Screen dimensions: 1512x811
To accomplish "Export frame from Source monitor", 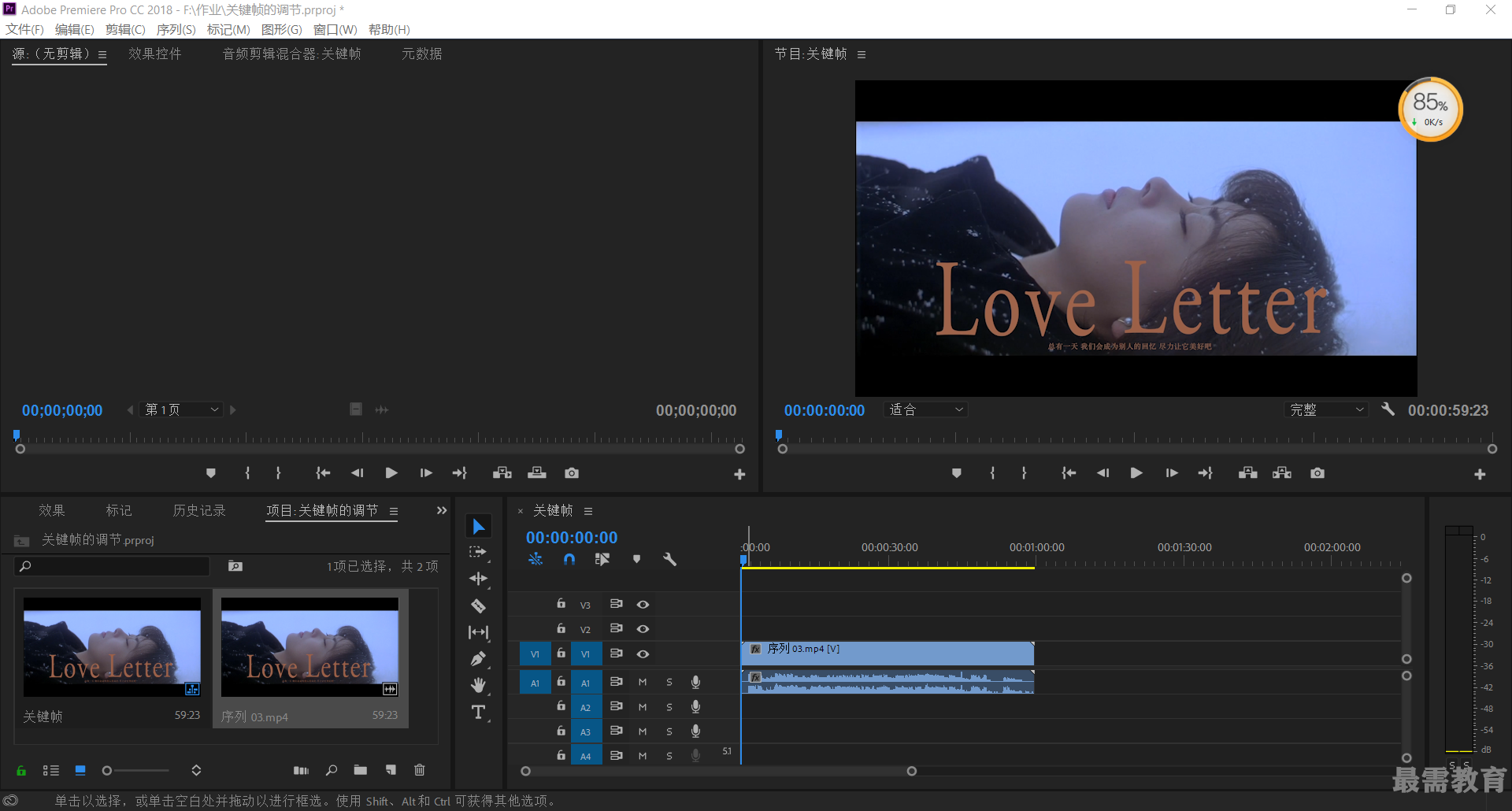I will 572,473.
